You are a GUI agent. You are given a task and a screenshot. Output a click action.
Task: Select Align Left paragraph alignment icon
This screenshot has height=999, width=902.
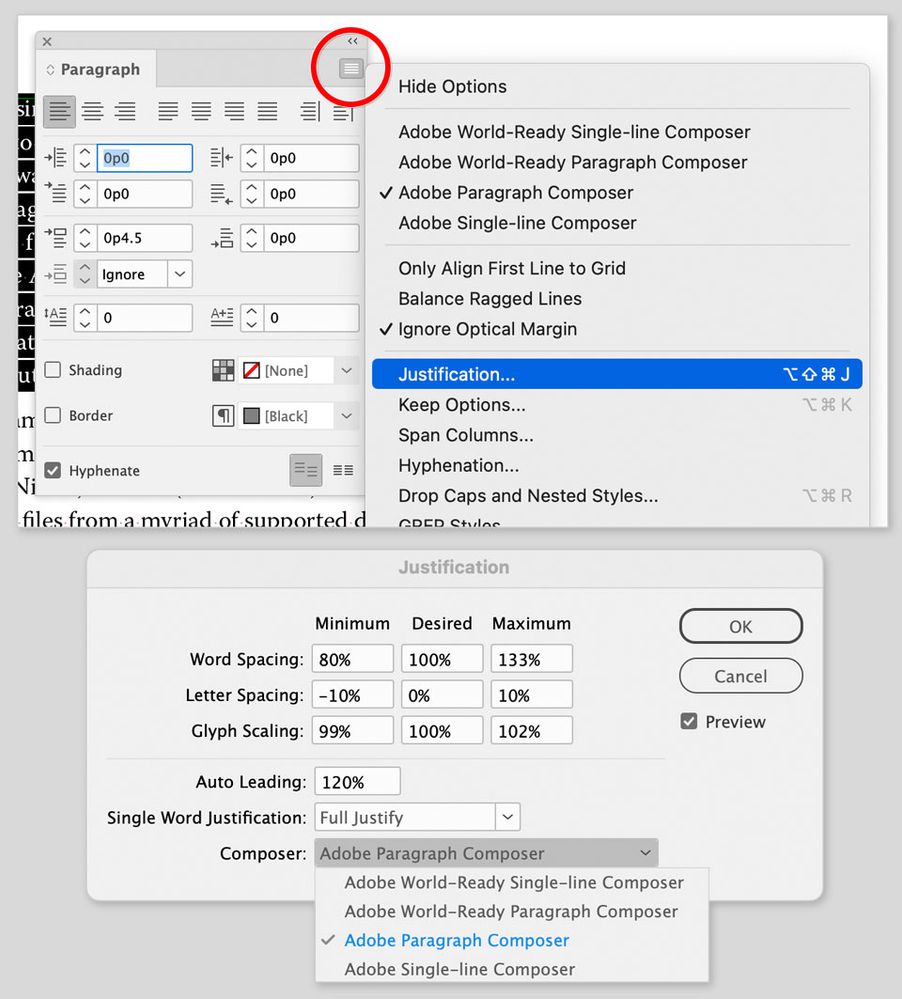click(x=59, y=111)
